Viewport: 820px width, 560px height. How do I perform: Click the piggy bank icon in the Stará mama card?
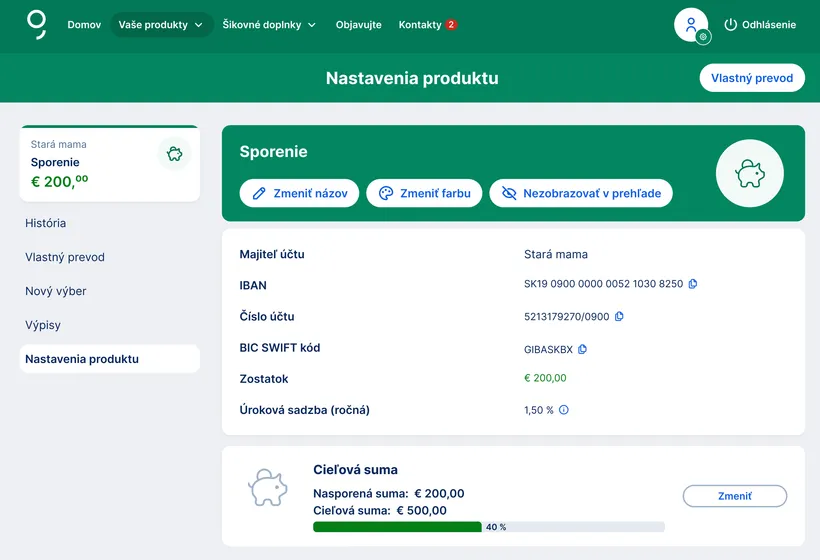pyautogui.click(x=175, y=154)
